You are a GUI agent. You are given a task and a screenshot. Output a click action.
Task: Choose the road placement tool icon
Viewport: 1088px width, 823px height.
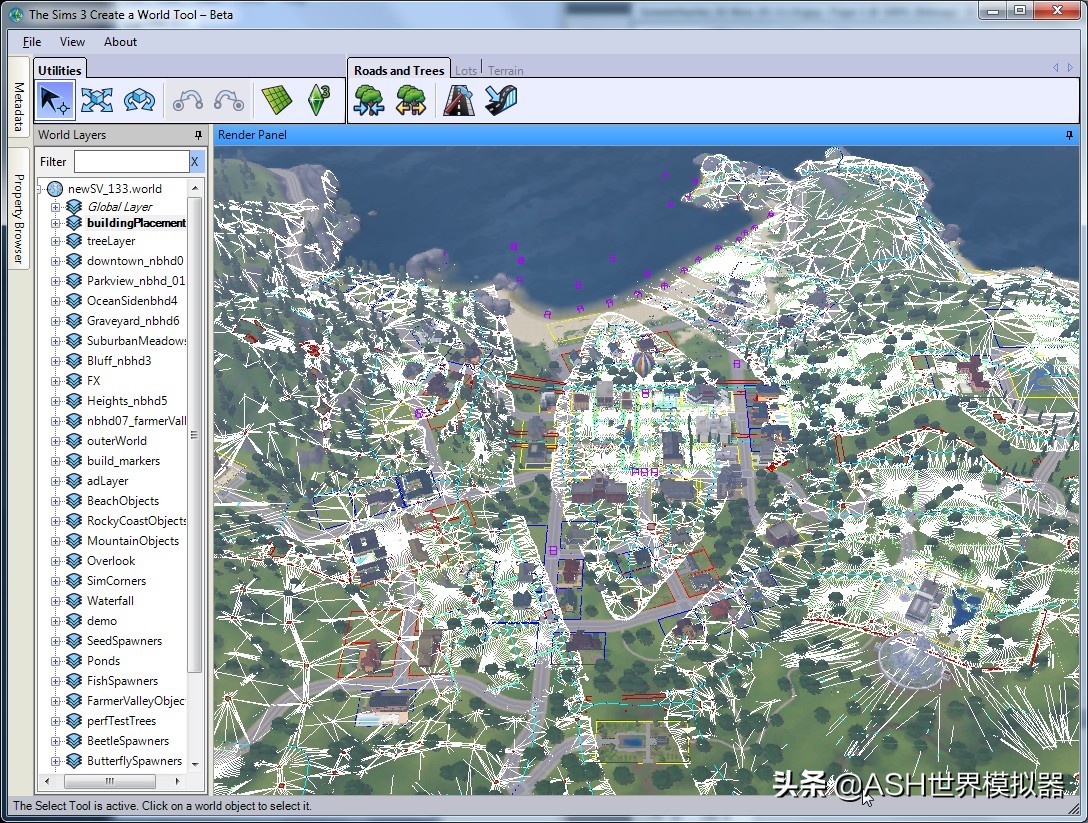[459, 100]
